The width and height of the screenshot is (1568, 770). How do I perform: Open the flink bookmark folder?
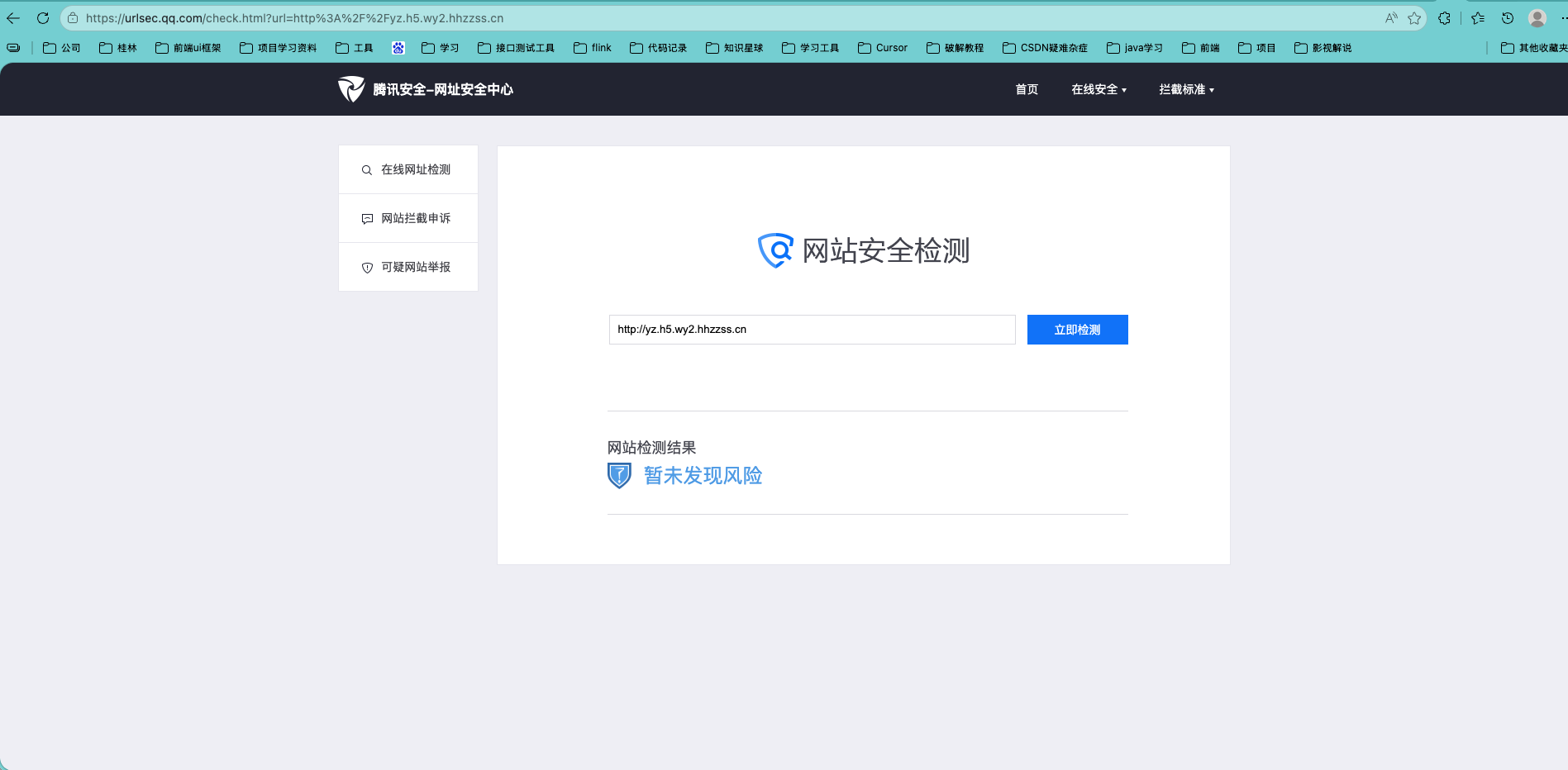(593, 48)
